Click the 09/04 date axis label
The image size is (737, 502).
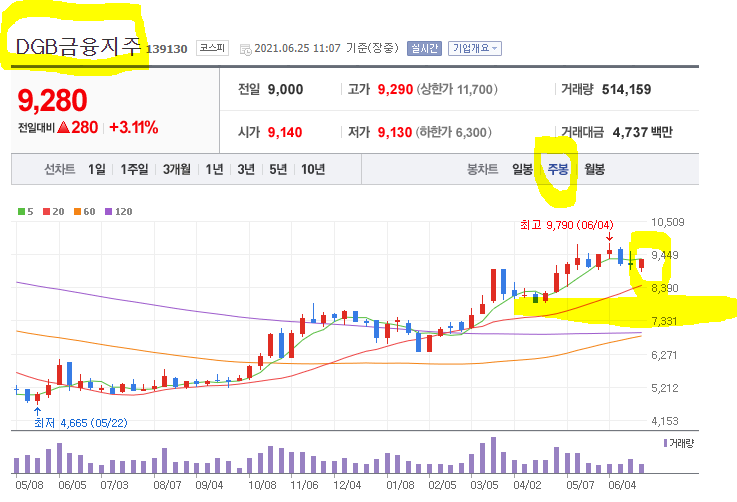click(x=209, y=485)
